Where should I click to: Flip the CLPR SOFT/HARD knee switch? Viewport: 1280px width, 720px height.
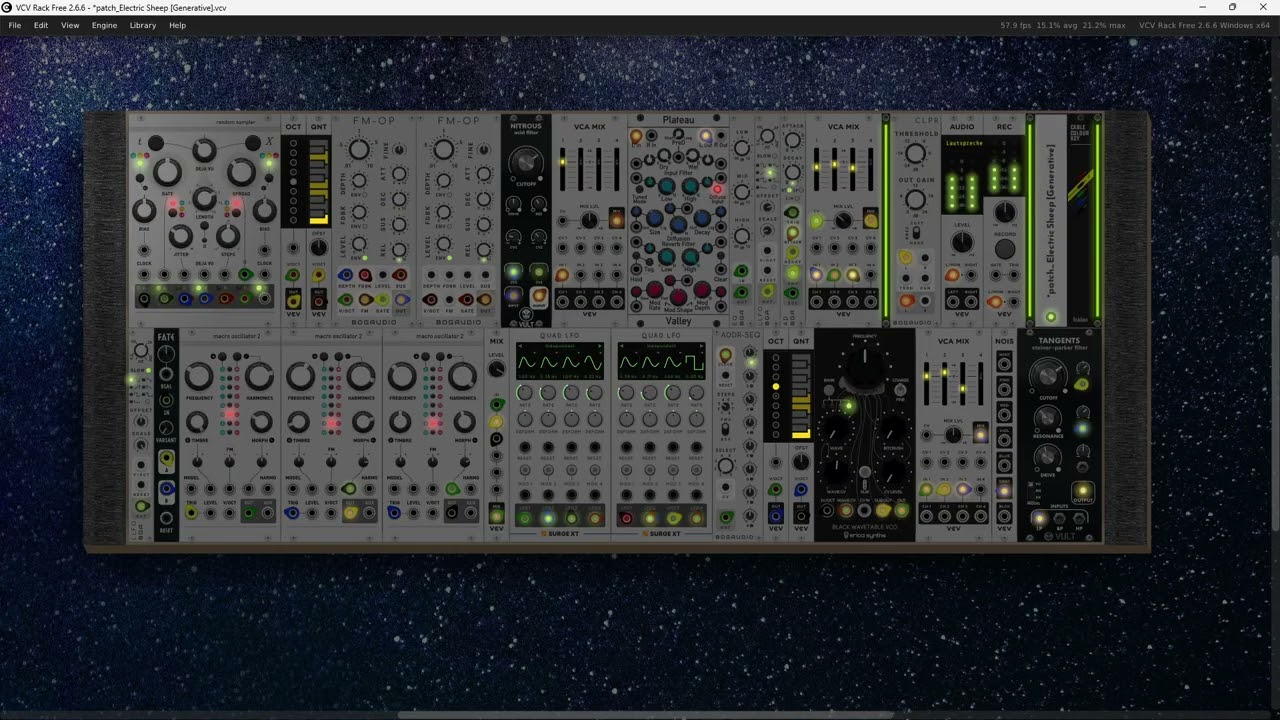(916, 233)
